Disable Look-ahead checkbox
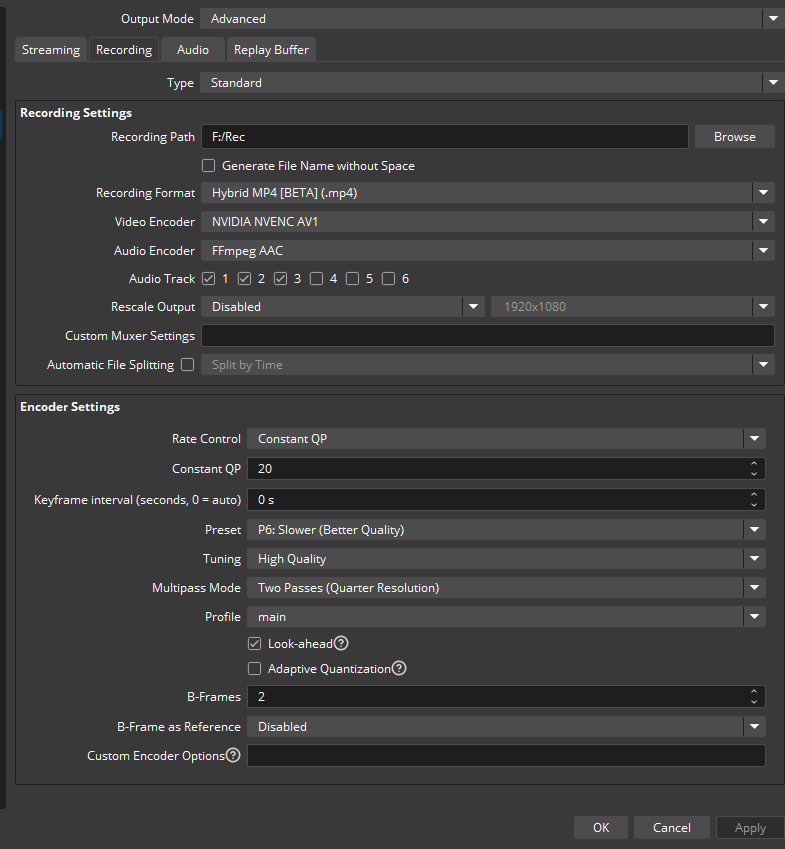Screen dimensions: 785x849 [x=254, y=644]
